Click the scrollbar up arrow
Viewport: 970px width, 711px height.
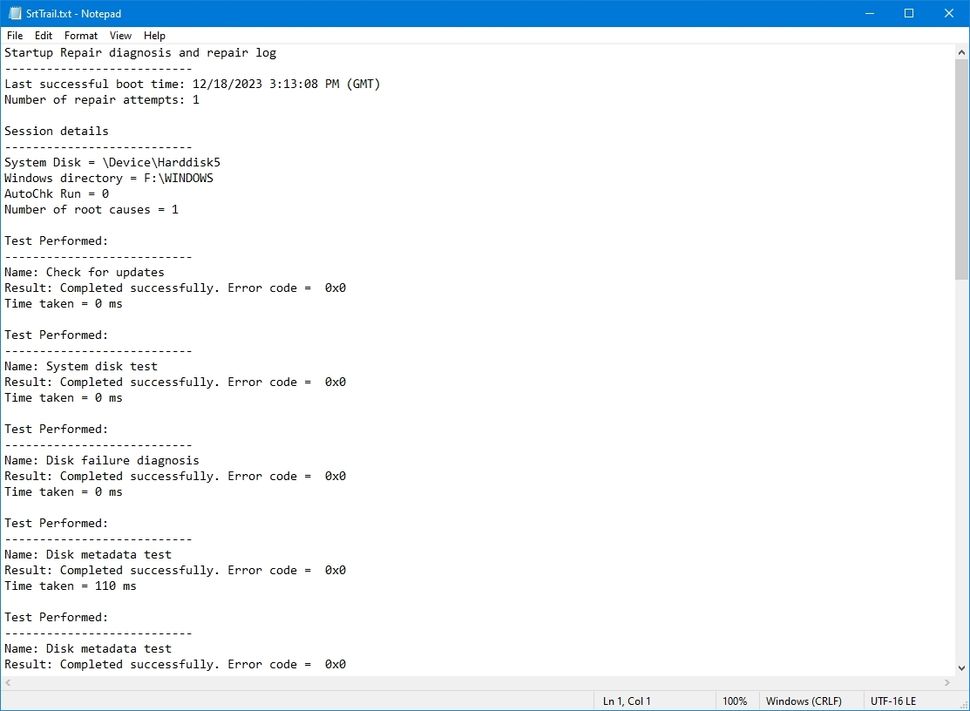click(960, 51)
